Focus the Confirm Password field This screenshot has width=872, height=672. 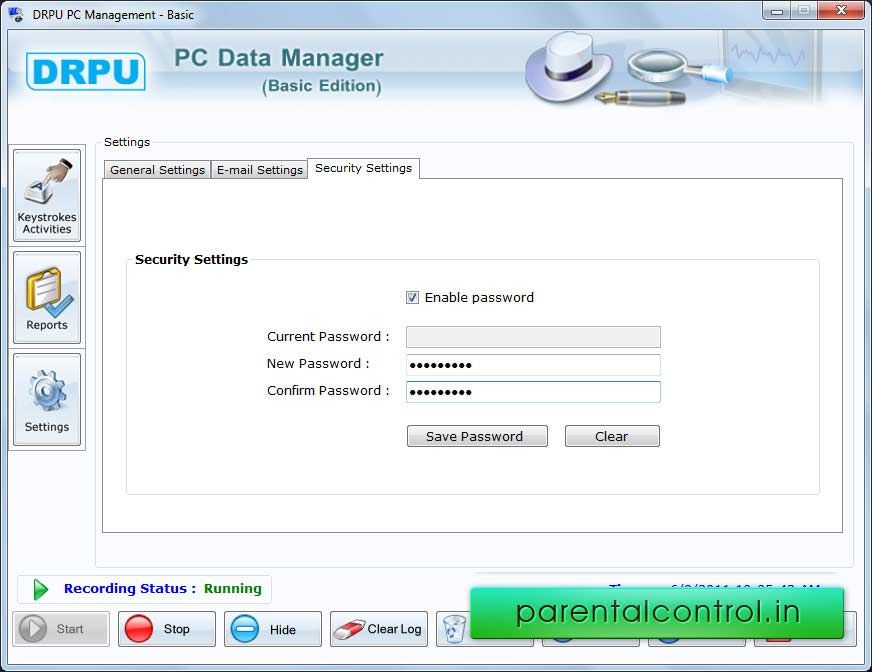[x=533, y=392]
